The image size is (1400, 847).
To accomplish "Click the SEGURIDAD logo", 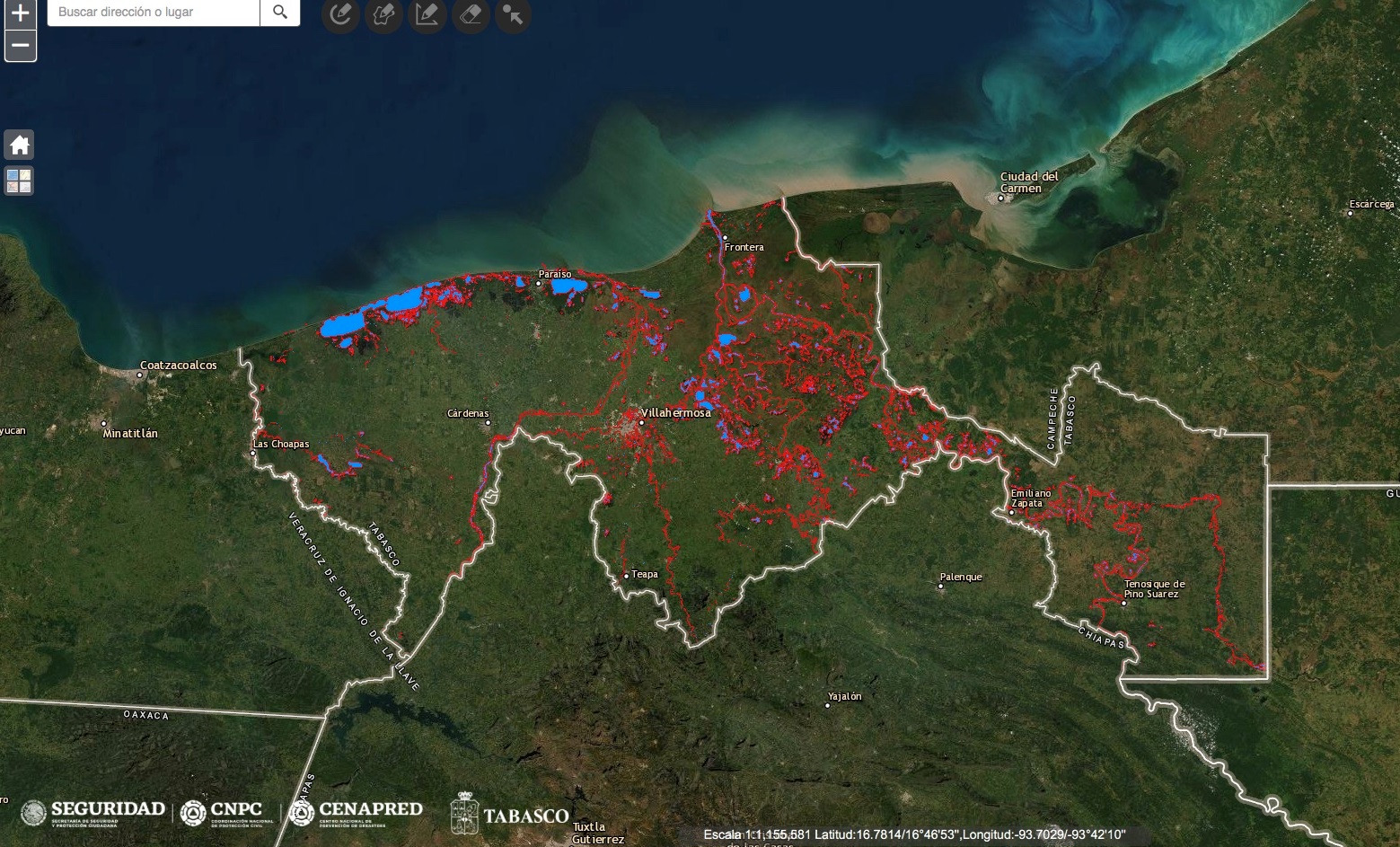I will point(93,812).
